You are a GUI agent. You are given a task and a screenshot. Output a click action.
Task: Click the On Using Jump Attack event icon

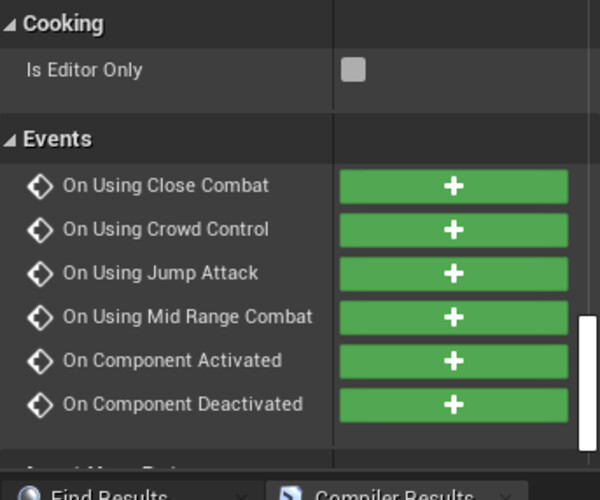tap(40, 273)
